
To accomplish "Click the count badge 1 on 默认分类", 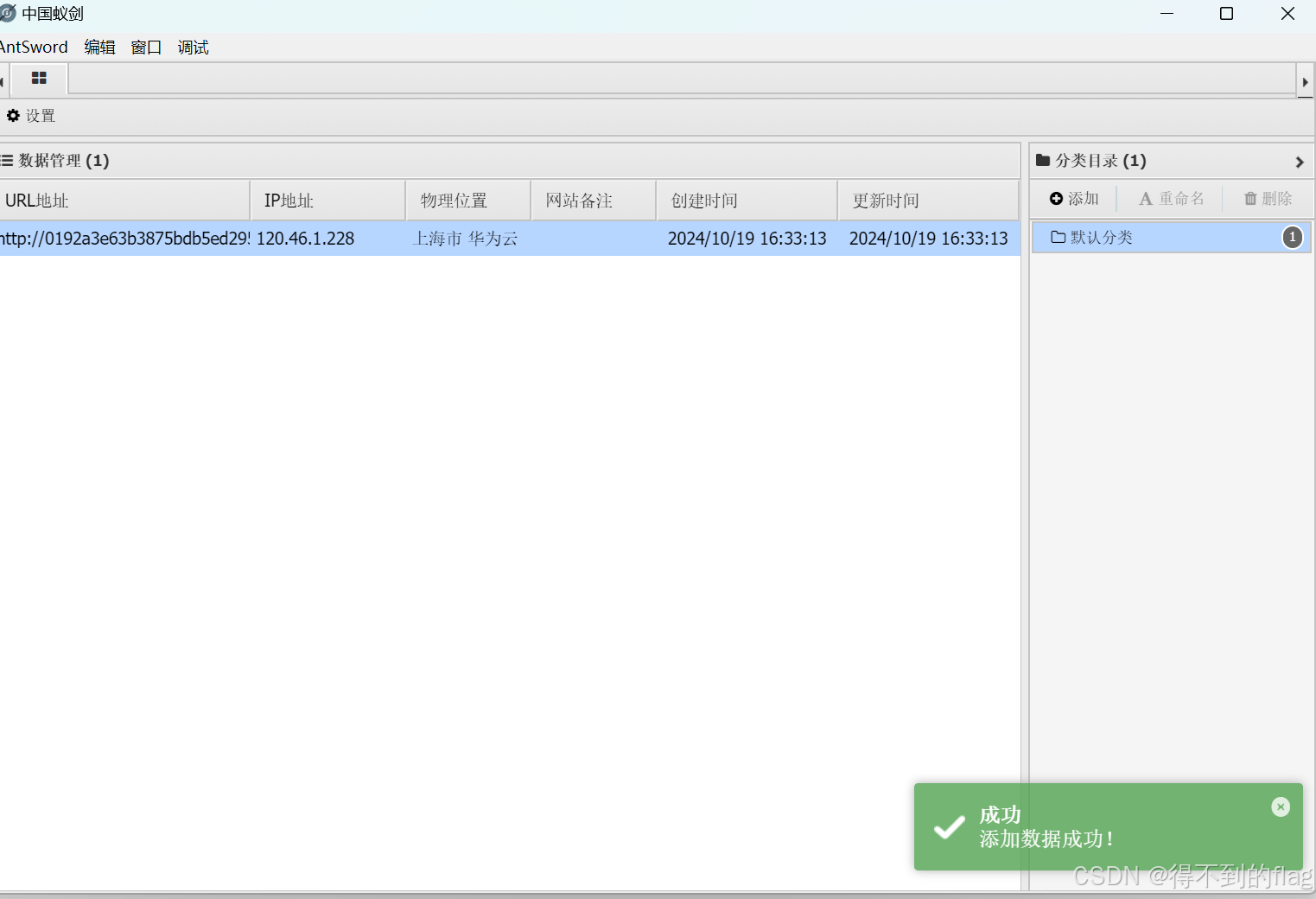I will (x=1293, y=237).
